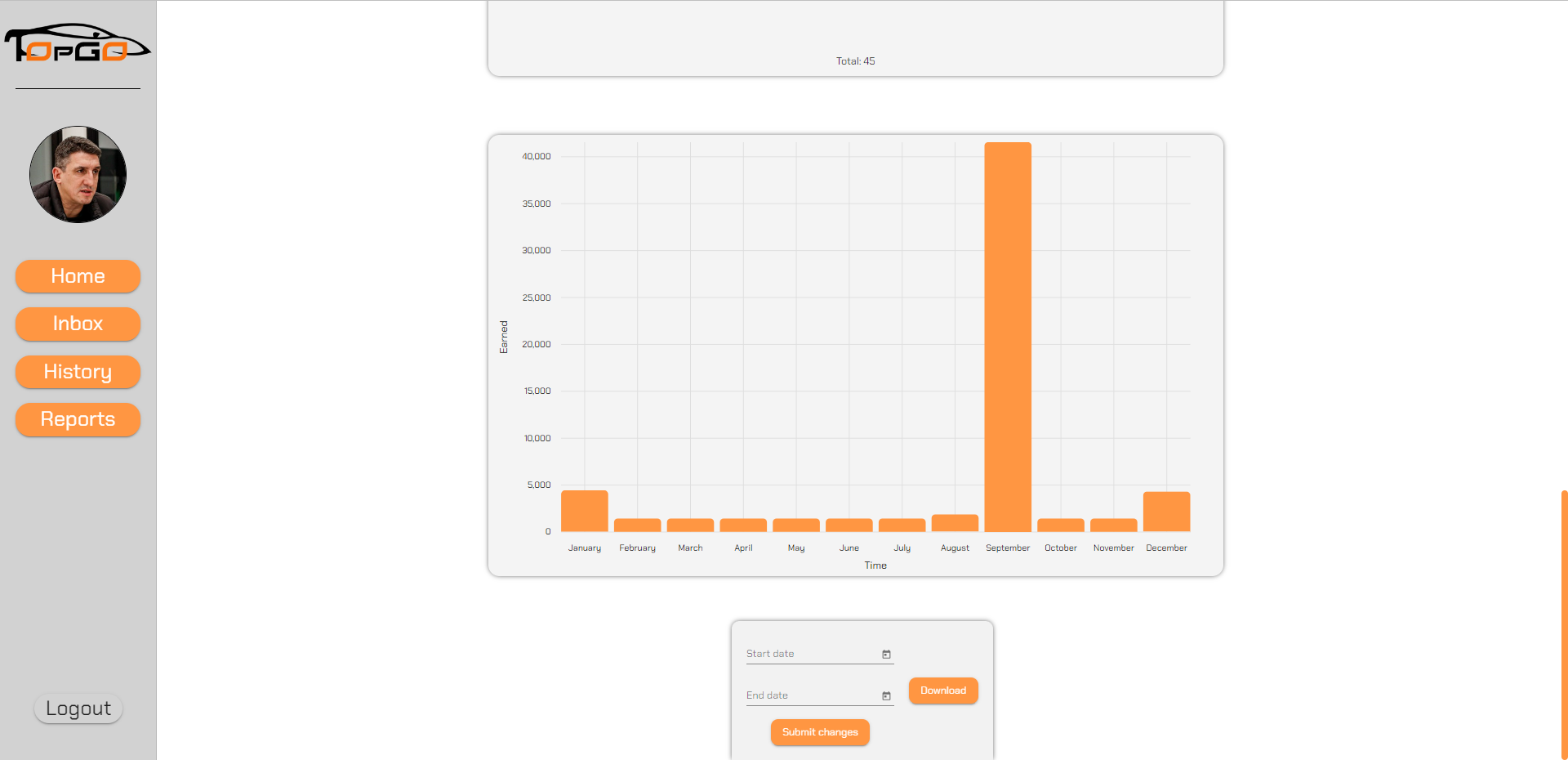The width and height of the screenshot is (1568, 760).
Task: Click the driver profile avatar photo
Action: tap(78, 174)
